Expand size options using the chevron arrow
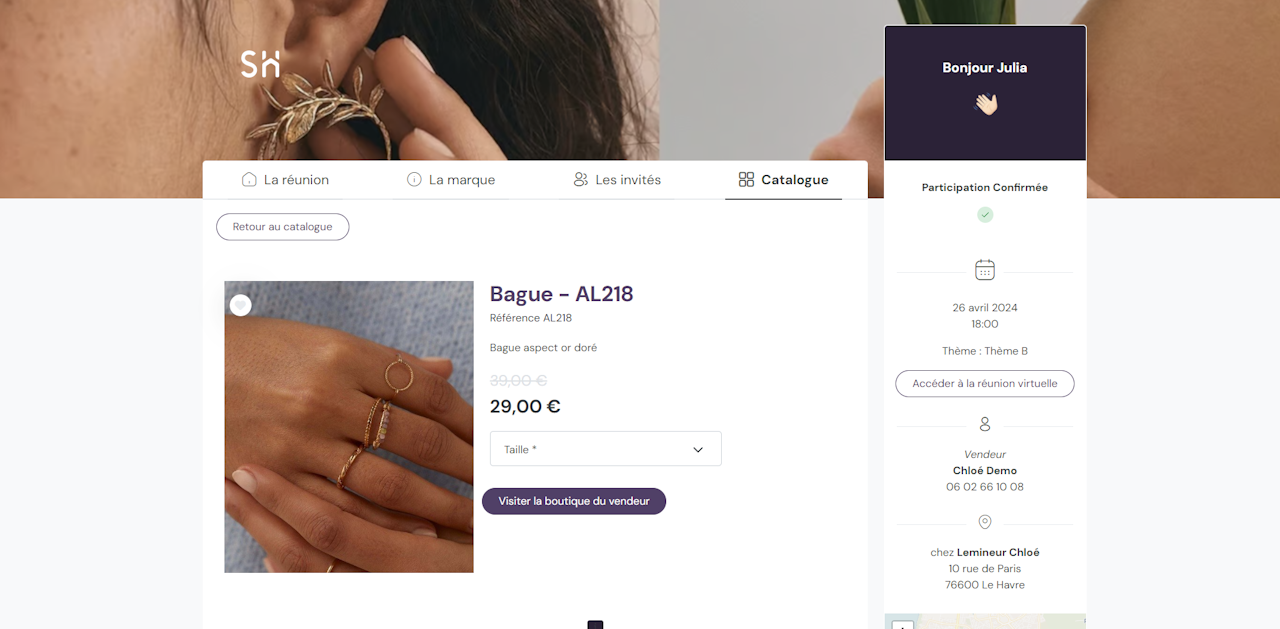 tap(698, 449)
